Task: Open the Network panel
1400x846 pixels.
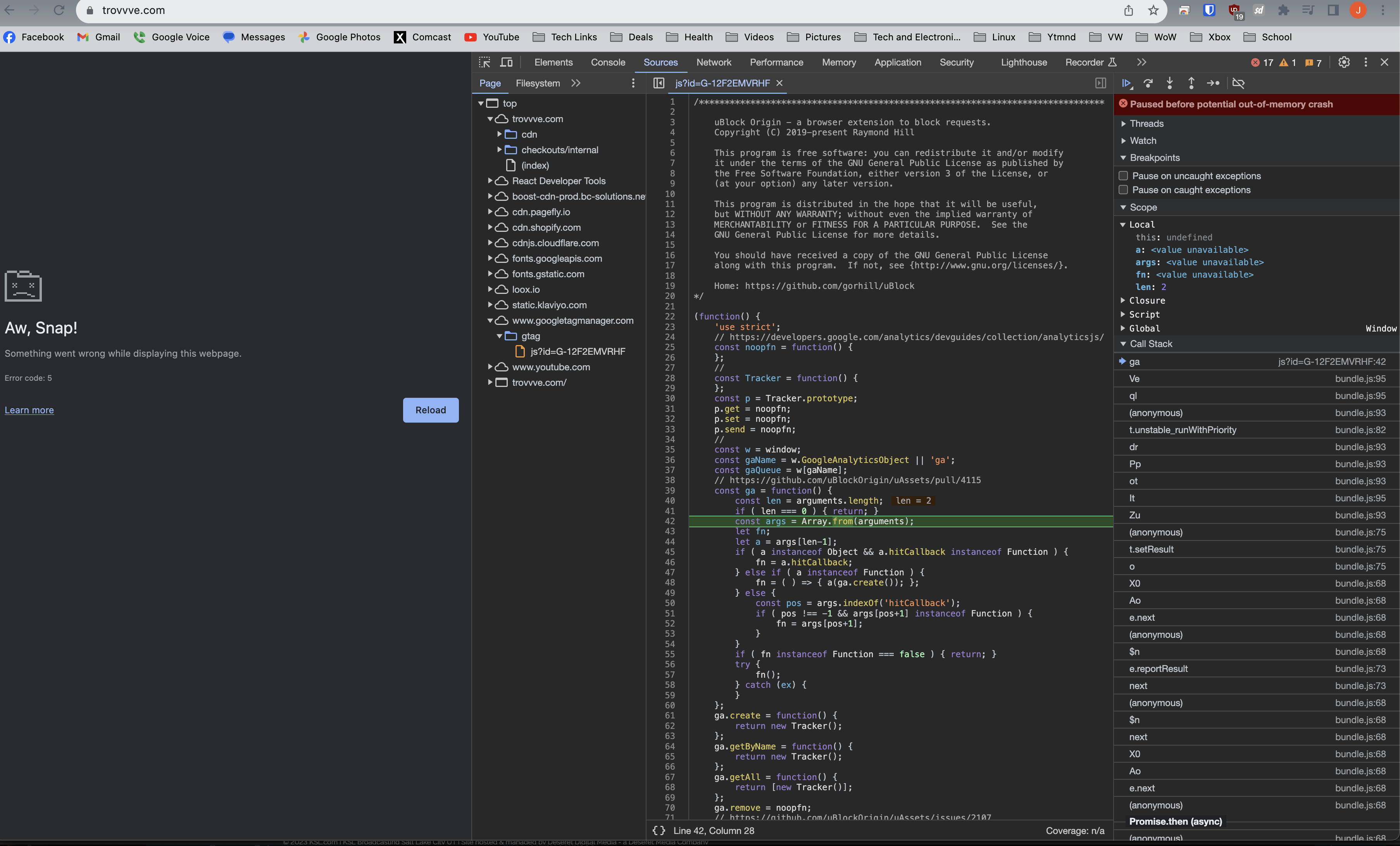Action: tap(714, 62)
